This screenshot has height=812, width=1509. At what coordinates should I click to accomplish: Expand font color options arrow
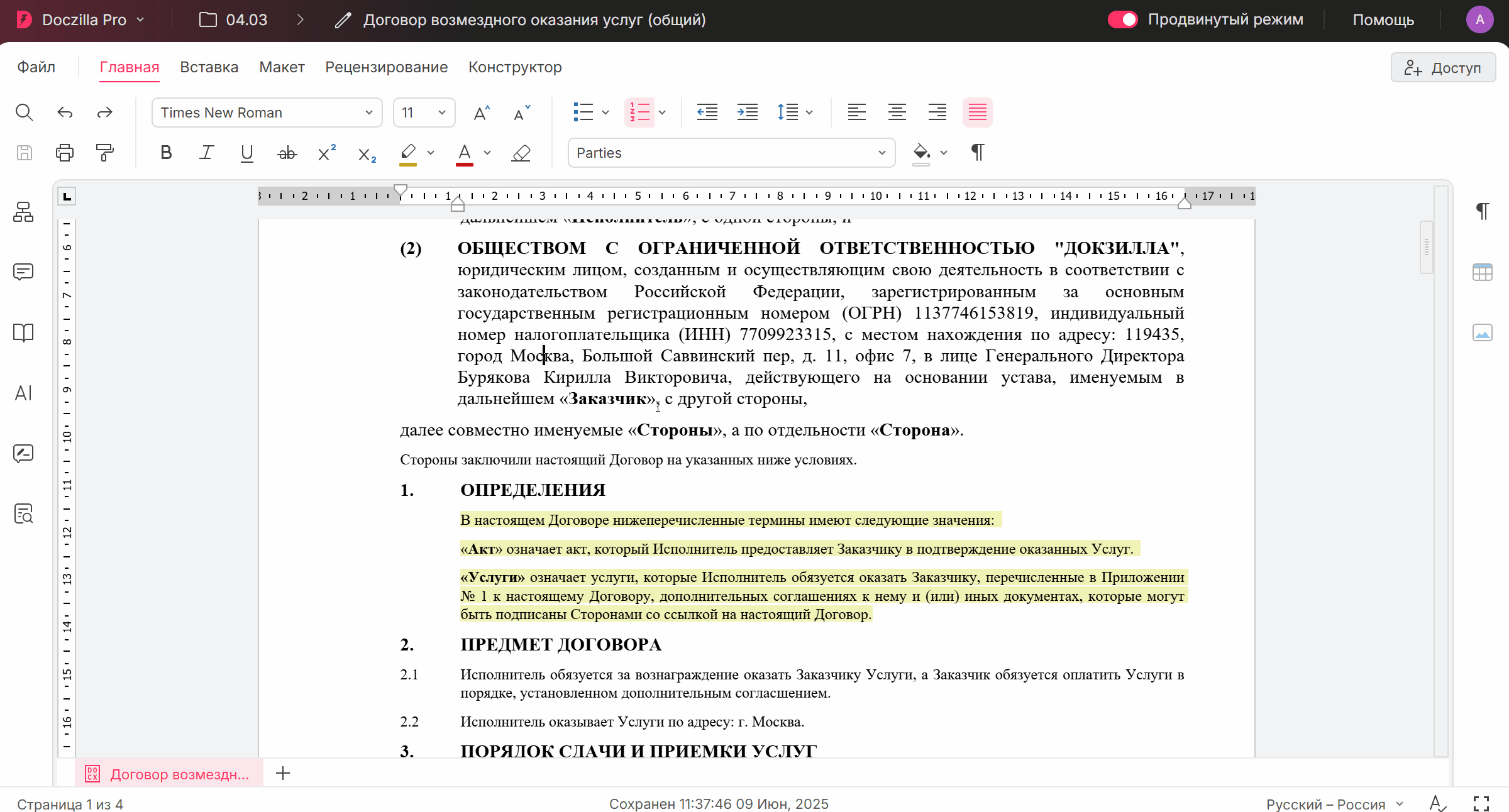[487, 153]
